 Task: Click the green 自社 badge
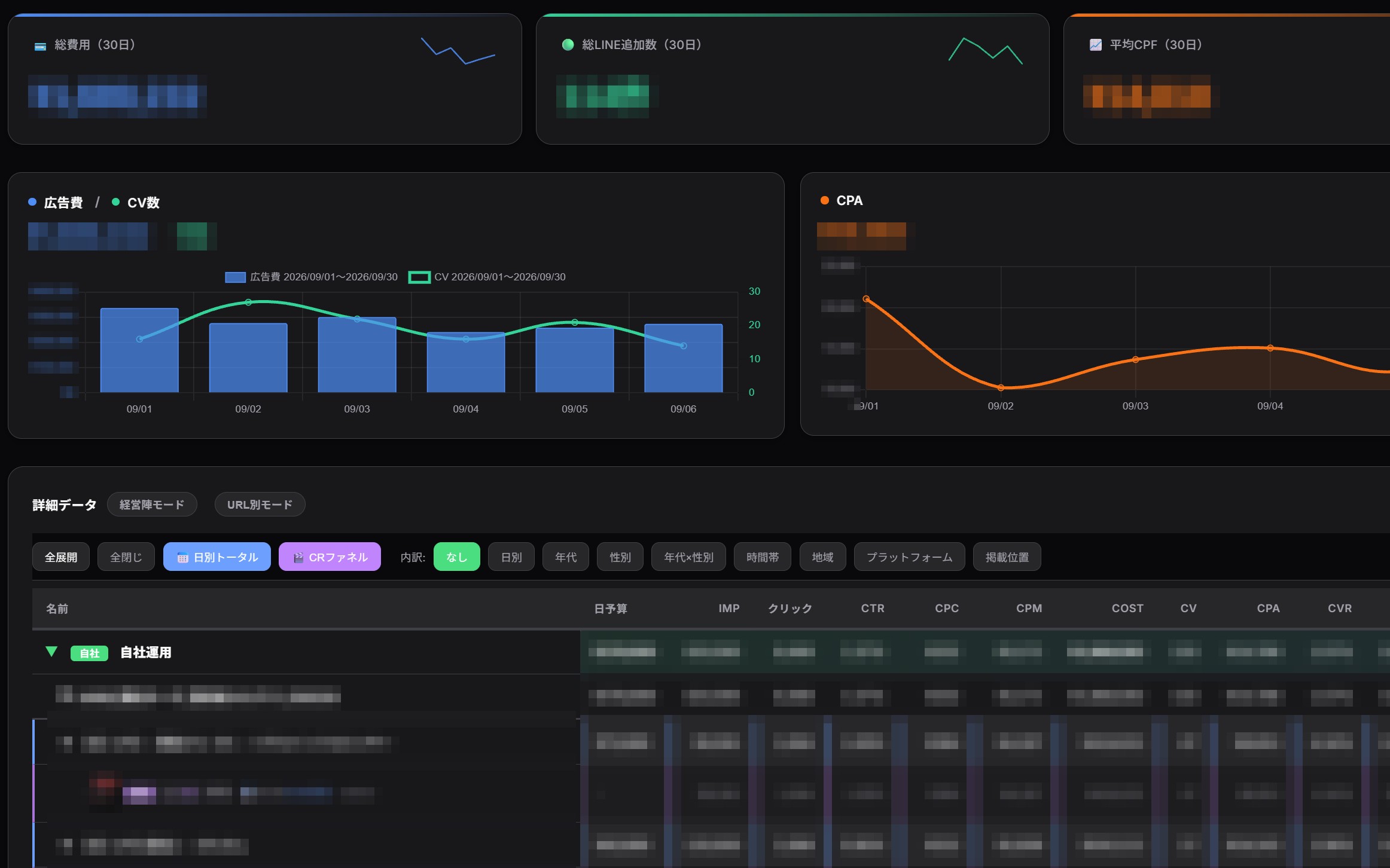tap(89, 653)
